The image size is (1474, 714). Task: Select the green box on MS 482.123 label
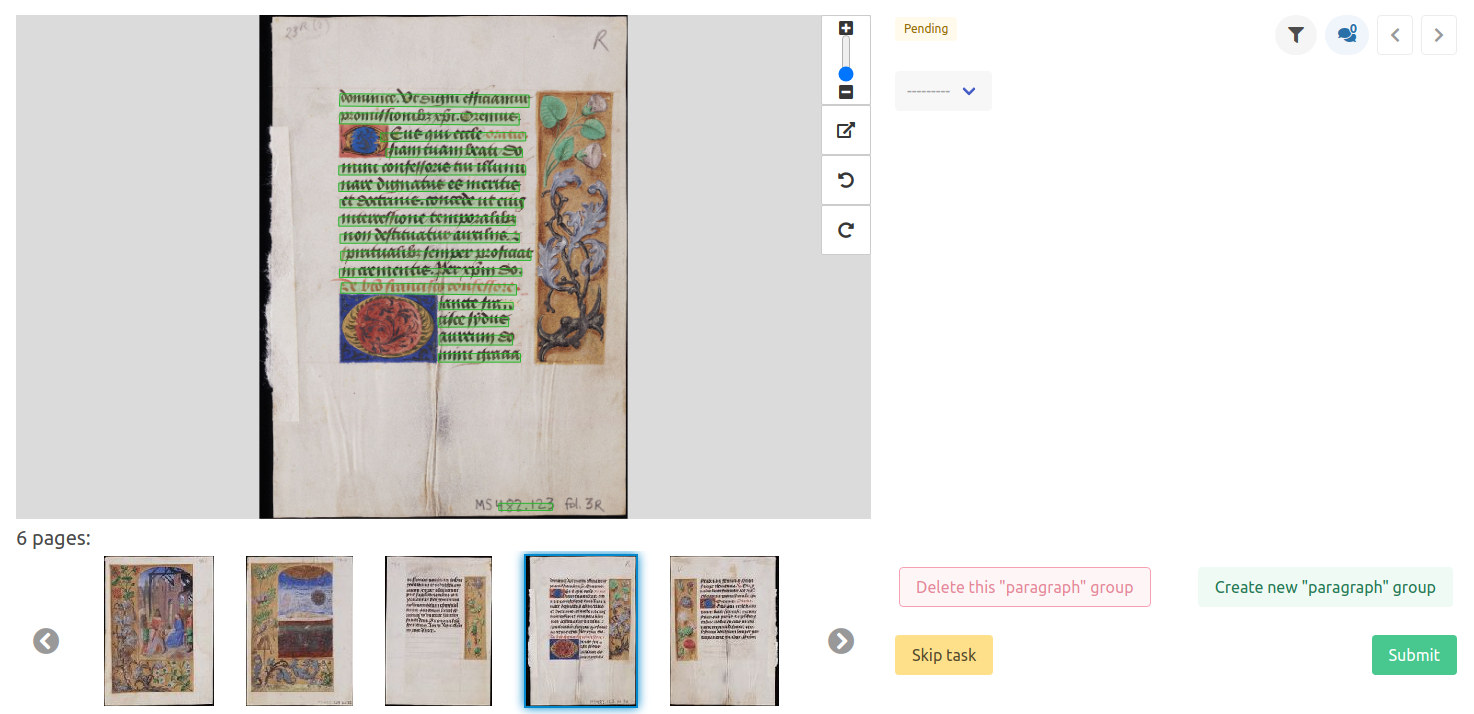pyautogui.click(x=525, y=505)
